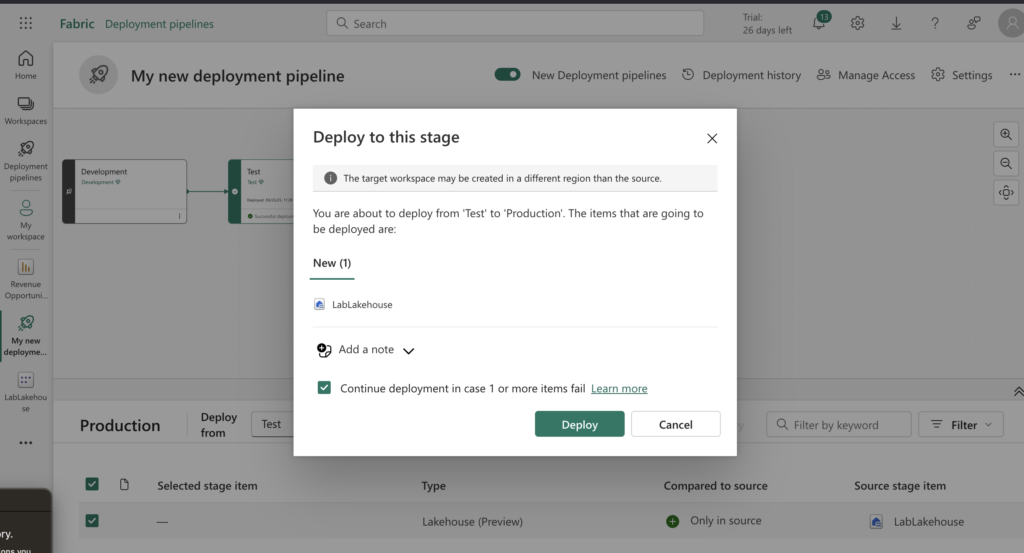
Task: Click the Cancel button
Action: (675, 424)
